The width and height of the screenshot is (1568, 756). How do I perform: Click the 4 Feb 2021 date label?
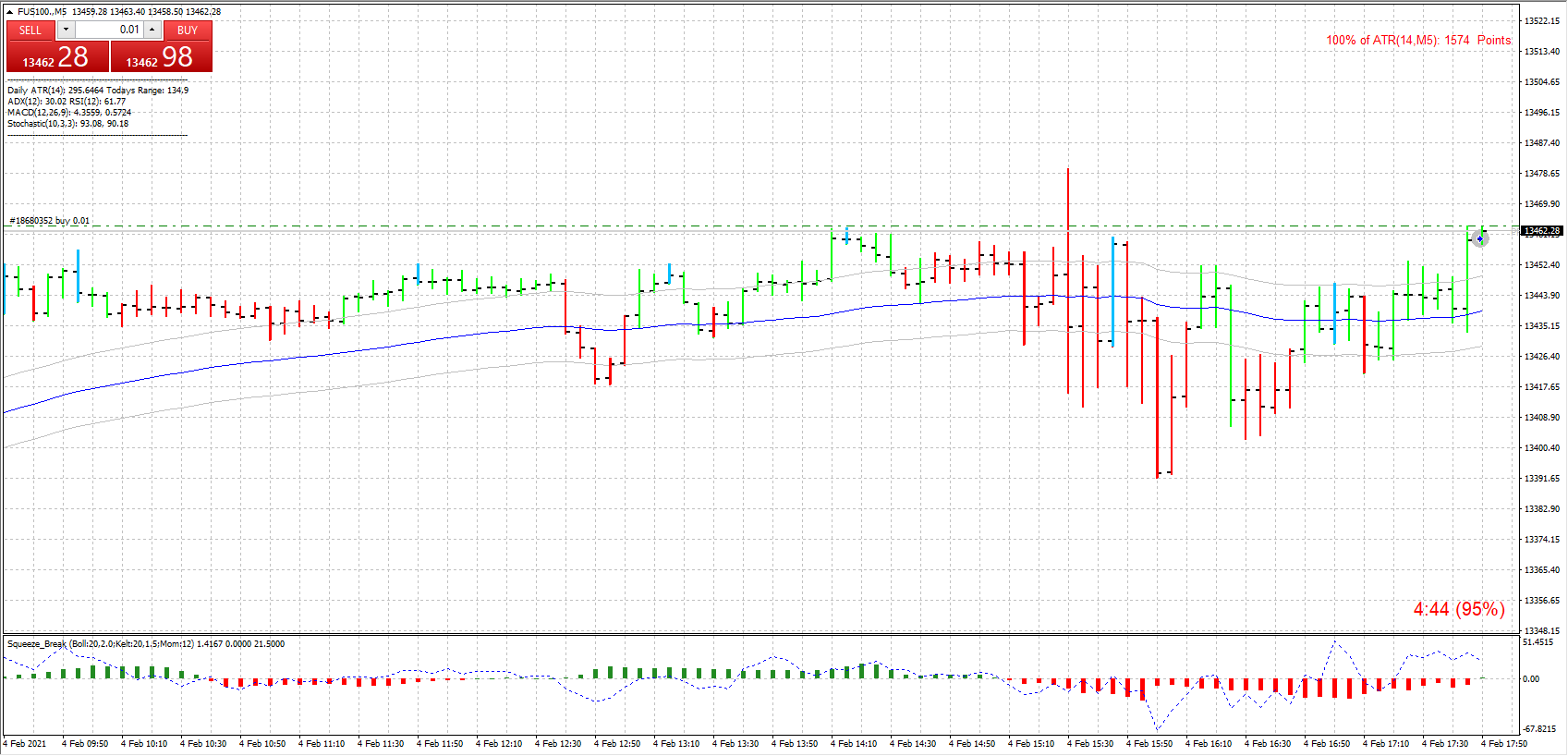(25, 744)
